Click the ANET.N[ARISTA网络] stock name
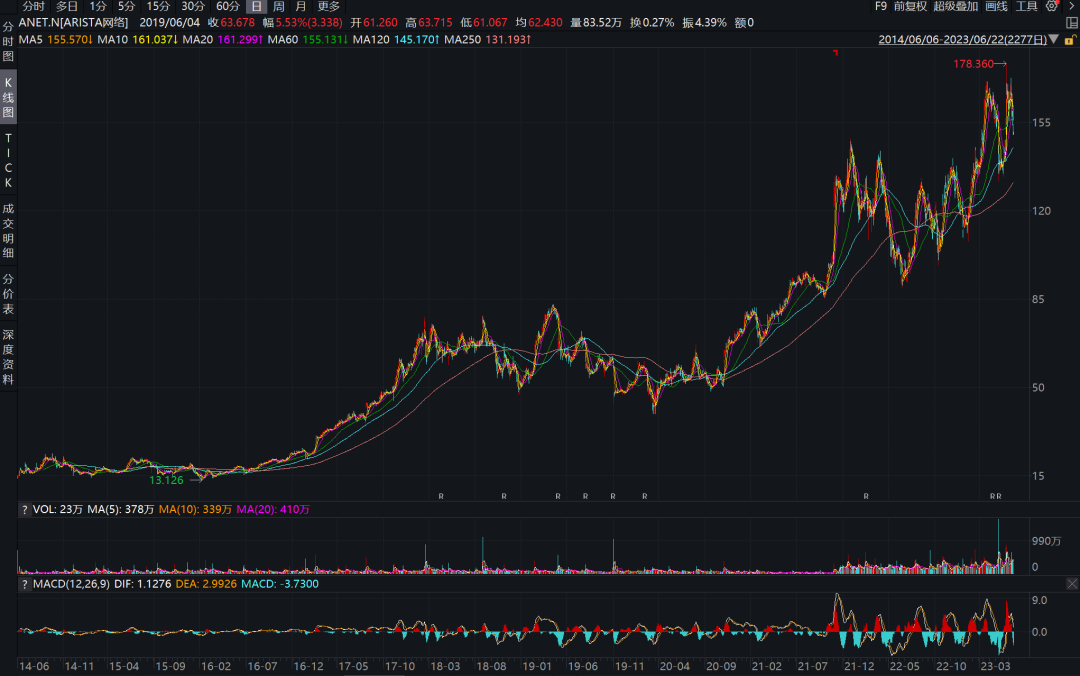 [x=73, y=23]
